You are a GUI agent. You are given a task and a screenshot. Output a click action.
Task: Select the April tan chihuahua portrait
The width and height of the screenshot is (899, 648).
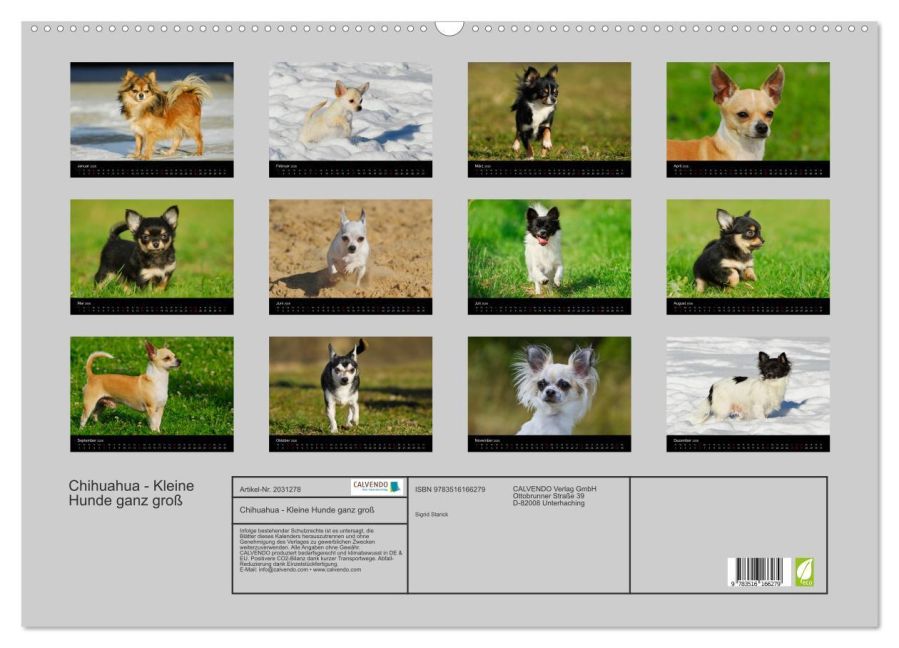[x=748, y=111]
